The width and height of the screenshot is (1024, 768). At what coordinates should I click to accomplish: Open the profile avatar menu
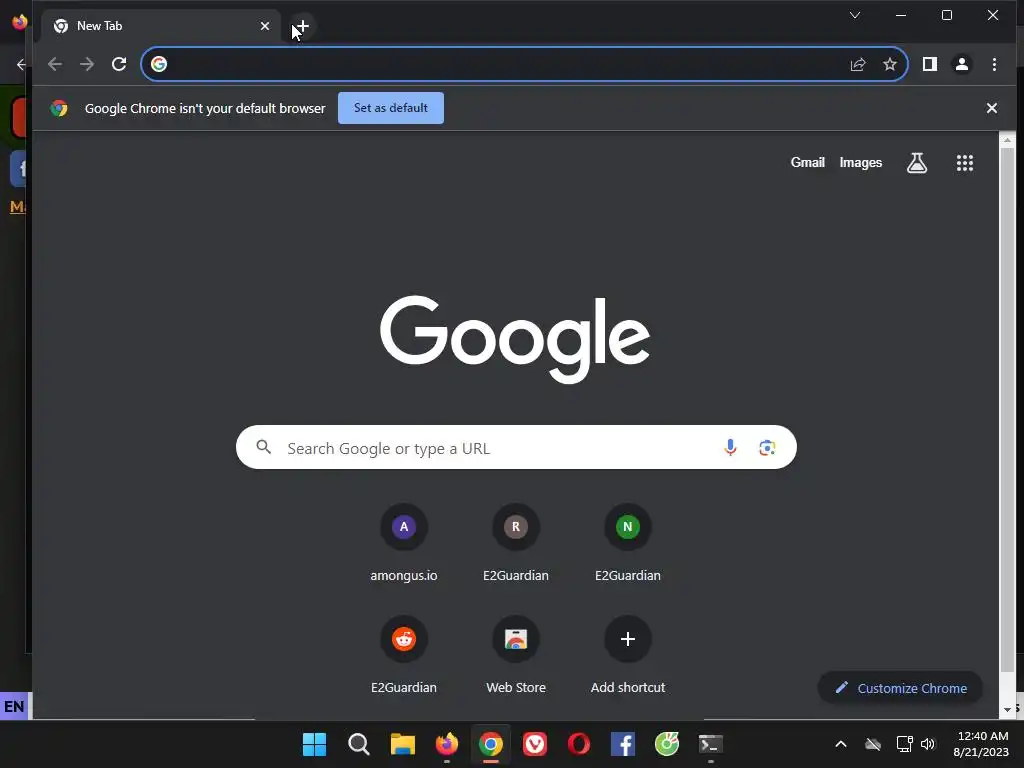point(962,64)
